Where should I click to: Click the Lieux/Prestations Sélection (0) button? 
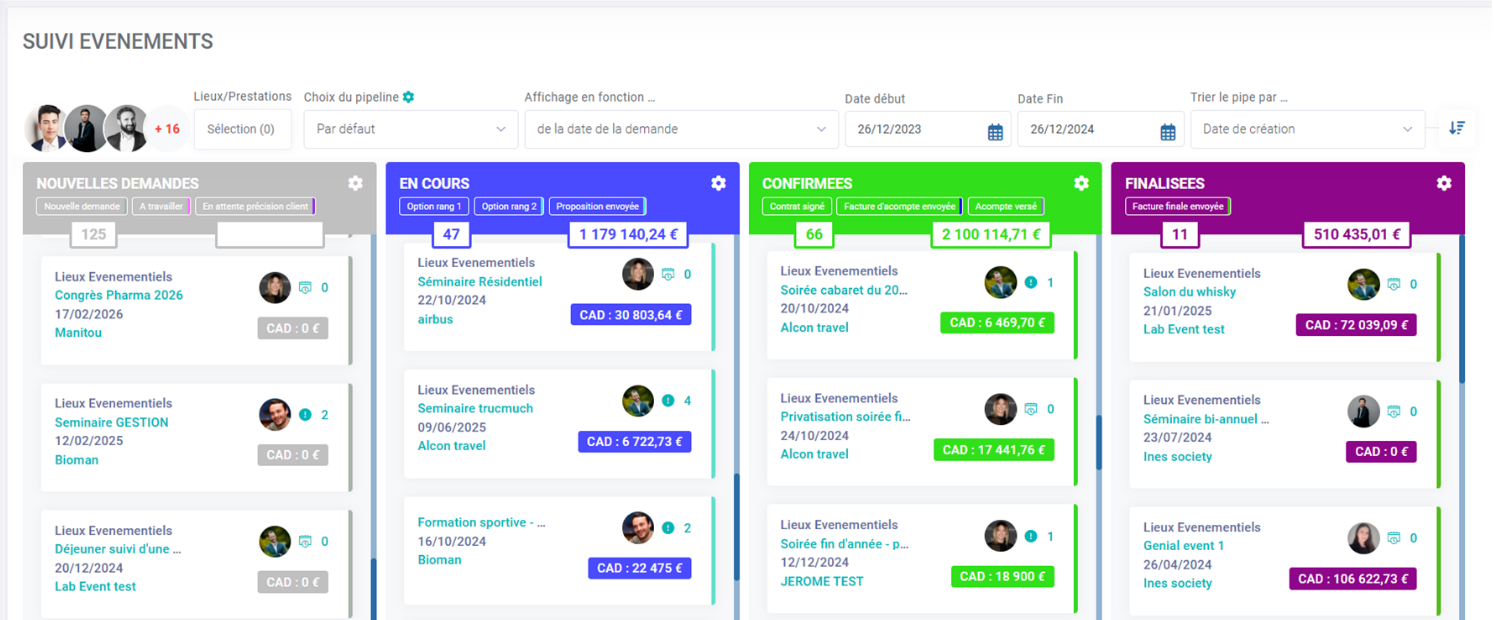tap(242, 129)
